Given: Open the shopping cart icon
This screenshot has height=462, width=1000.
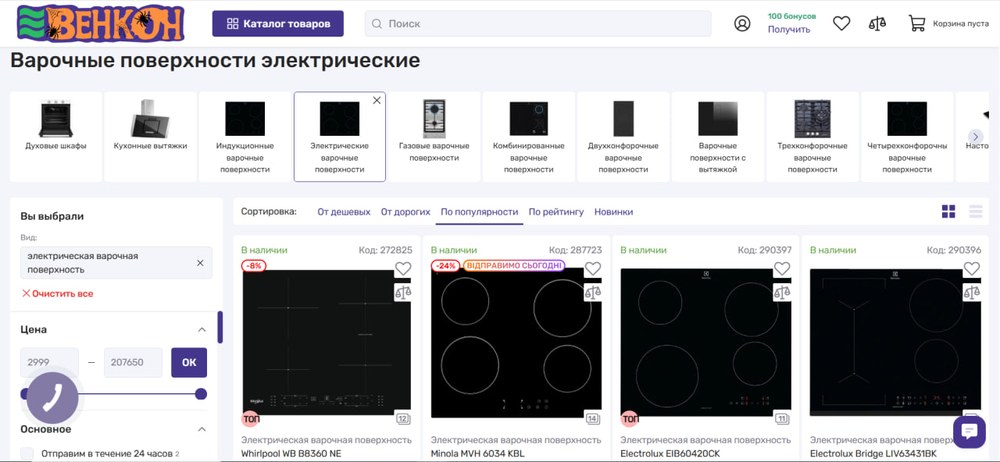Looking at the screenshot, I should tap(916, 23).
